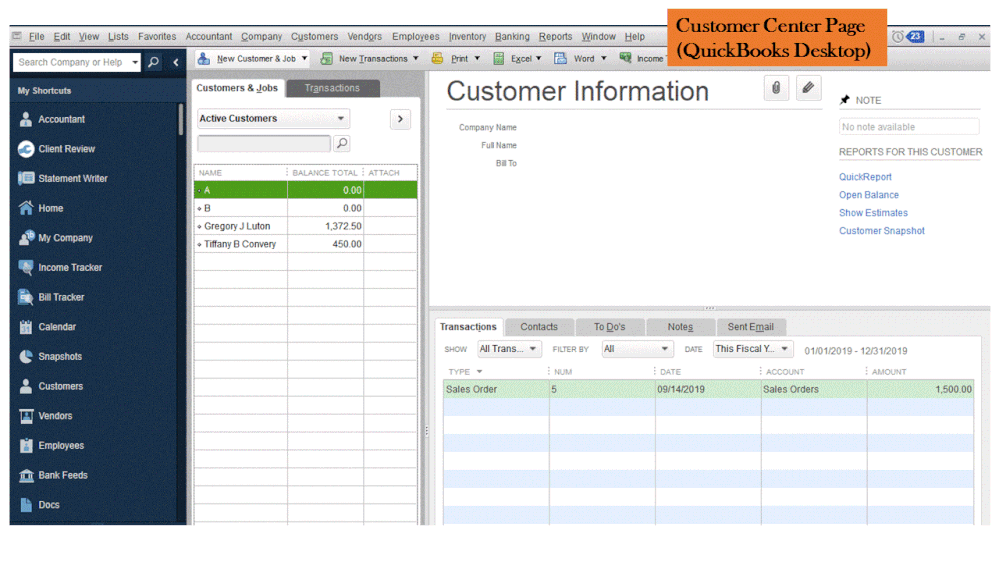The image size is (999, 562).
Task: Open Accountant shortcut in sidebar
Action: point(52,119)
